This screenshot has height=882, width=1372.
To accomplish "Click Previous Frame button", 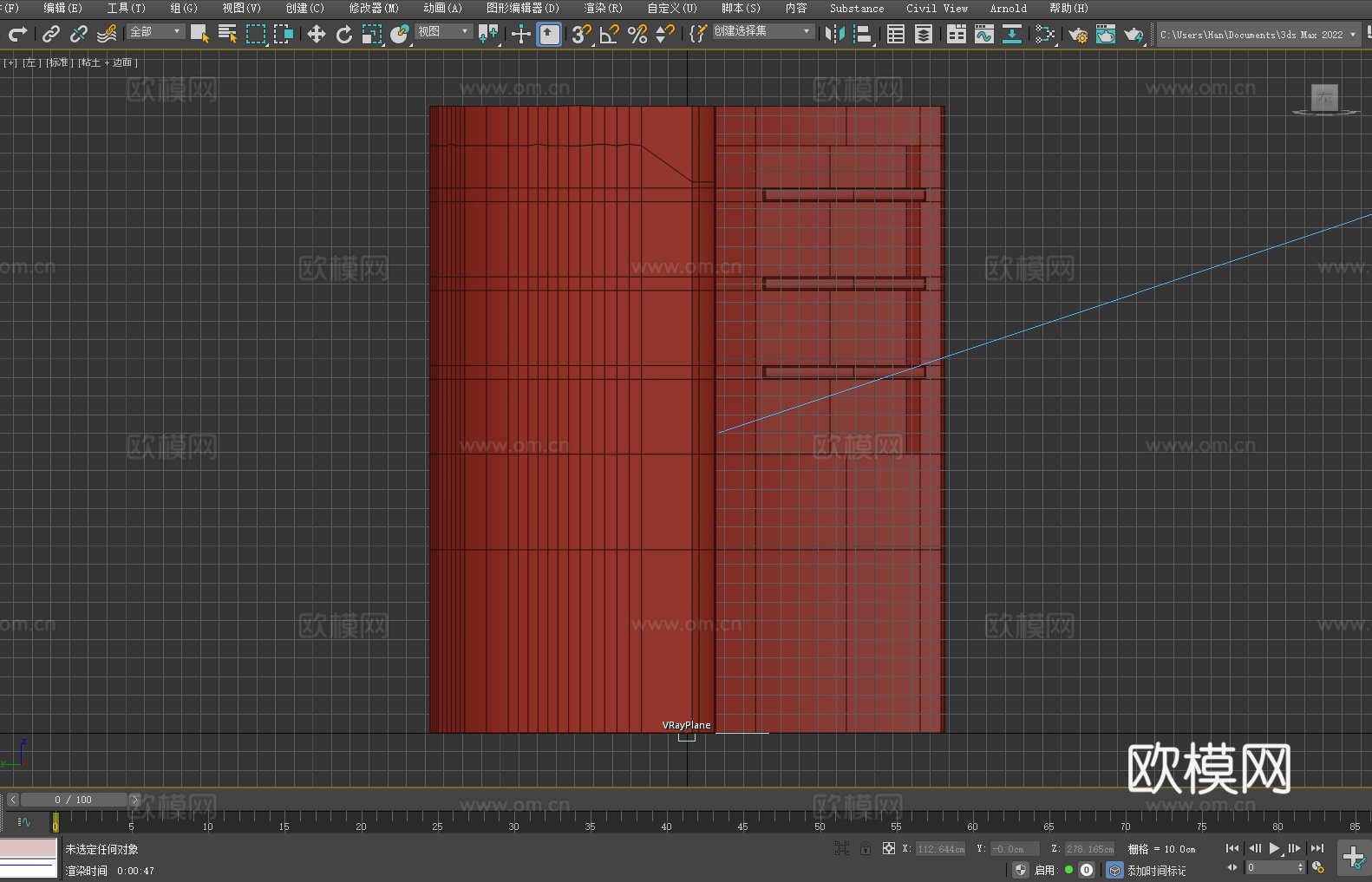I will click(x=1254, y=848).
